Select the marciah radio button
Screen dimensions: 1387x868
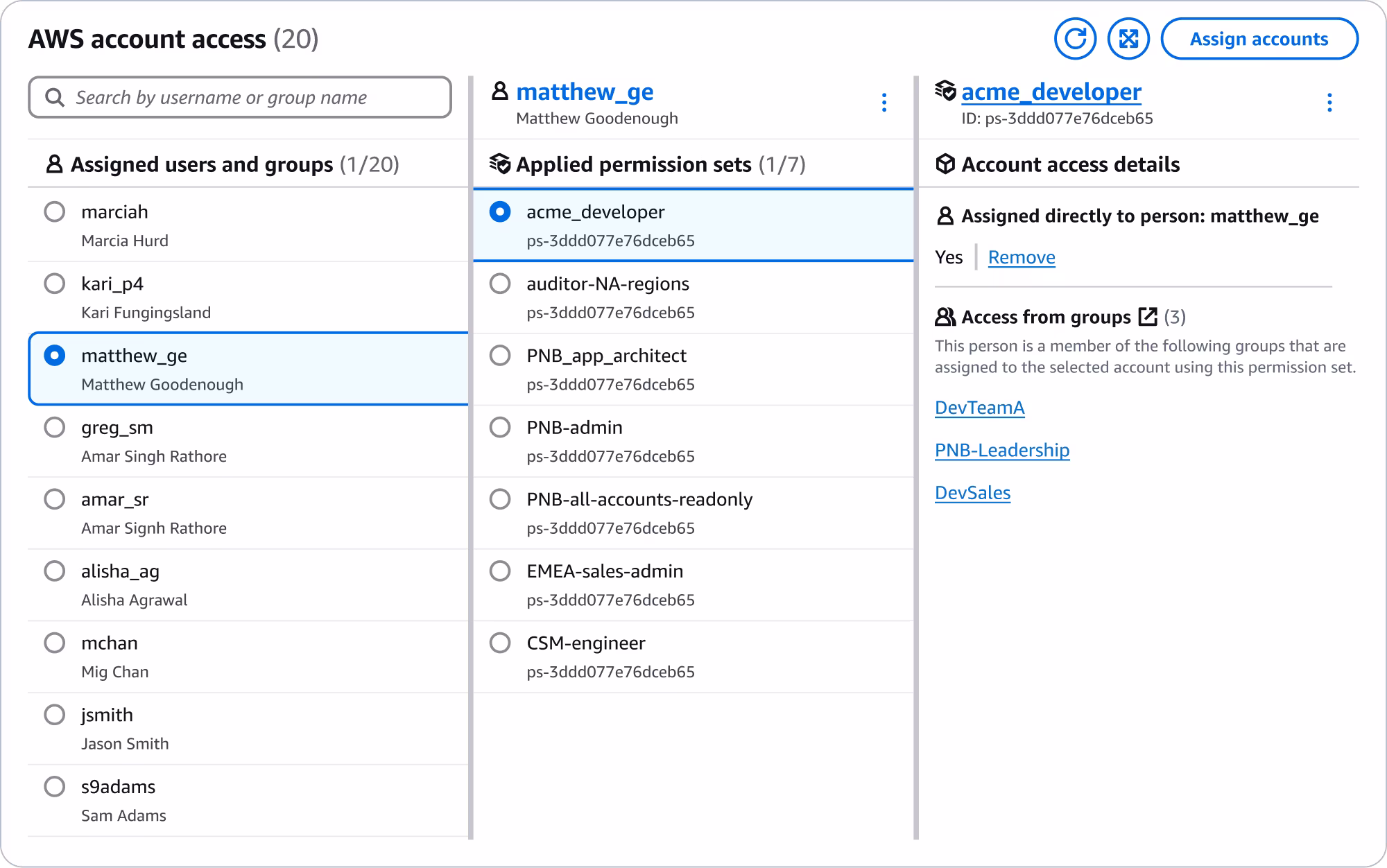pyautogui.click(x=55, y=211)
